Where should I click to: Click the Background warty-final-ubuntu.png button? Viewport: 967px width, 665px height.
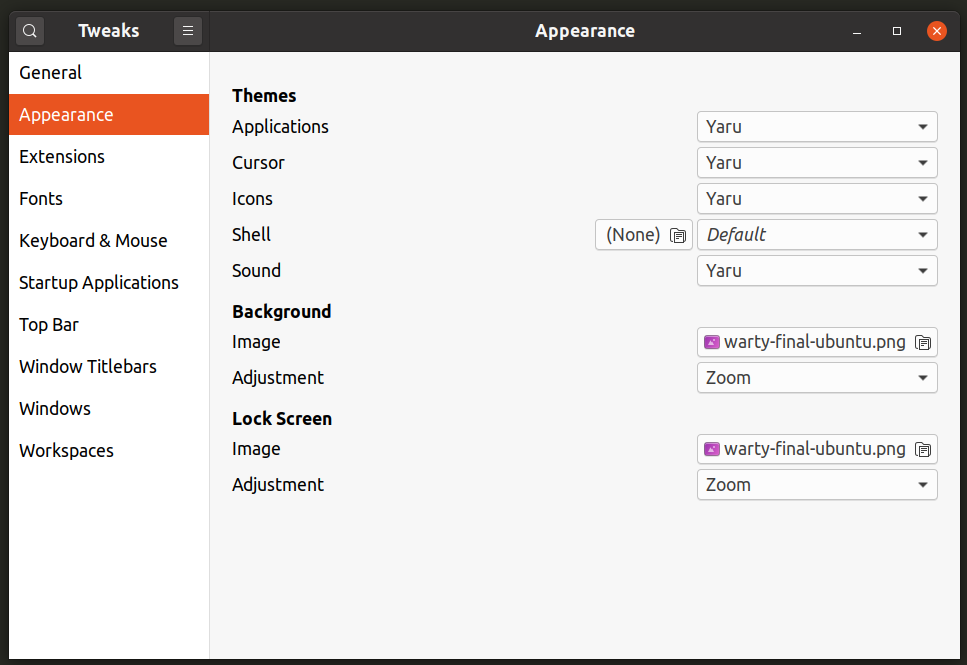(817, 342)
